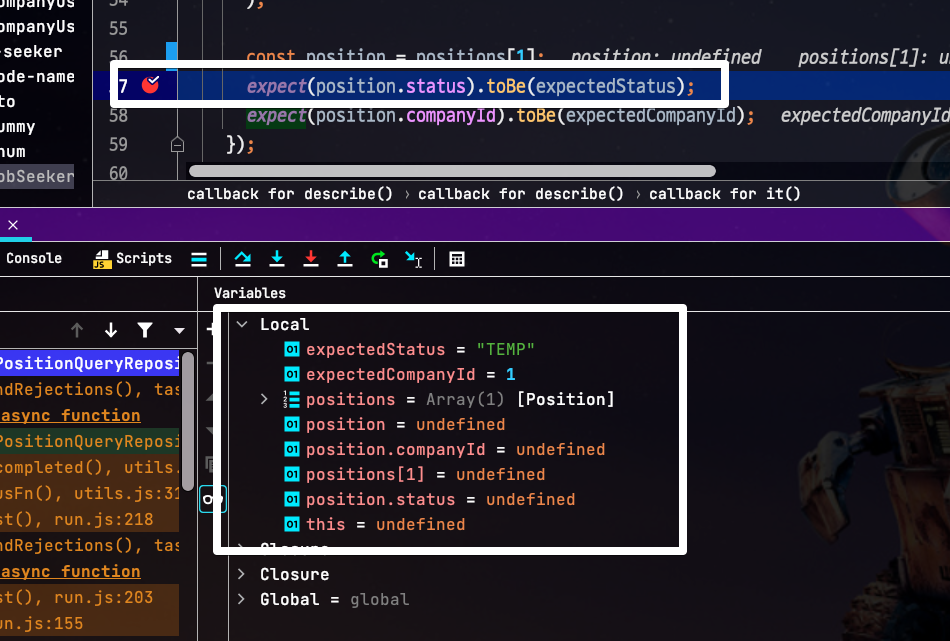Click the red Force Step Into icon
Viewport: 950px width, 641px height.
[311, 259]
